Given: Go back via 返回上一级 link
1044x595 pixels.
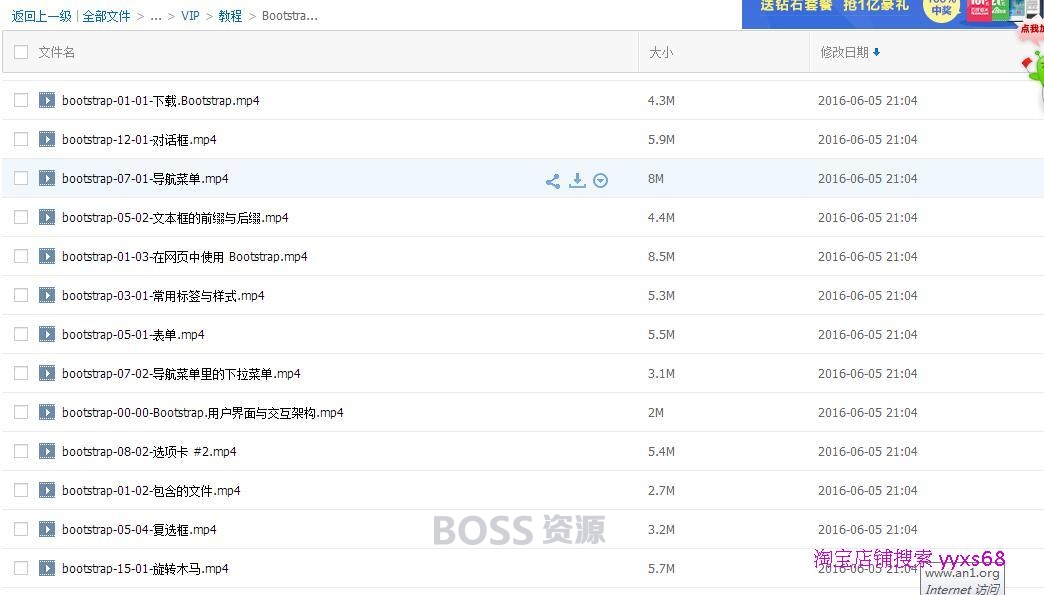Looking at the screenshot, I should coord(41,16).
